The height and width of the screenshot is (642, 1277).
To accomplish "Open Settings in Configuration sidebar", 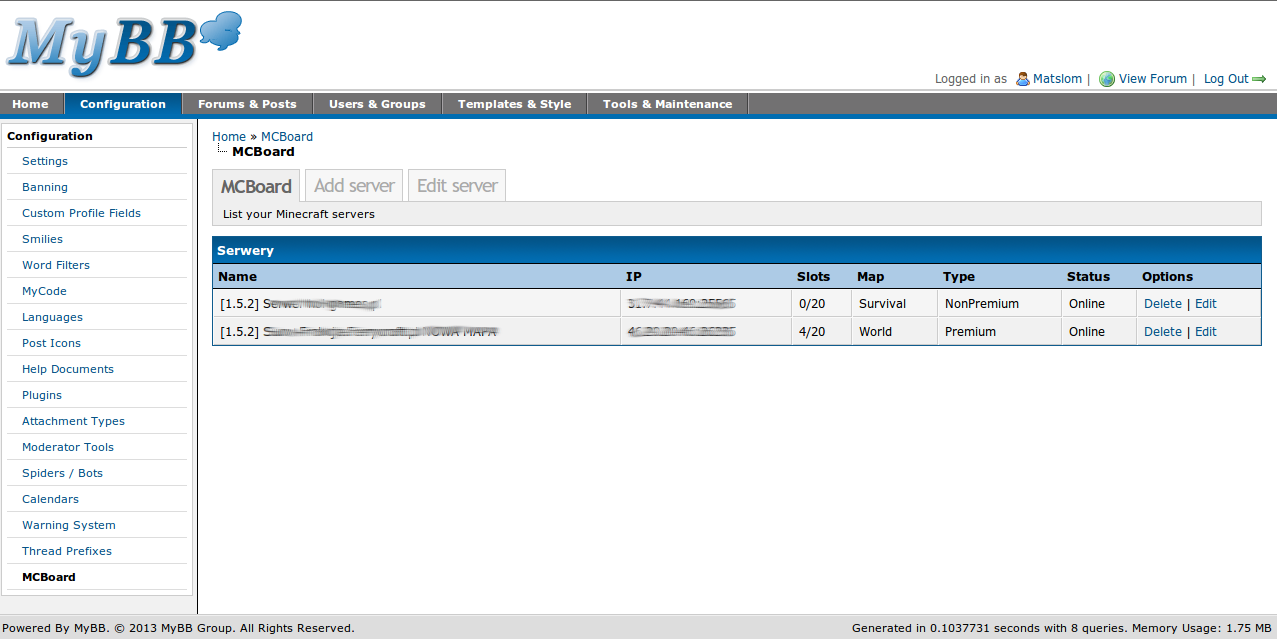I will 45,161.
